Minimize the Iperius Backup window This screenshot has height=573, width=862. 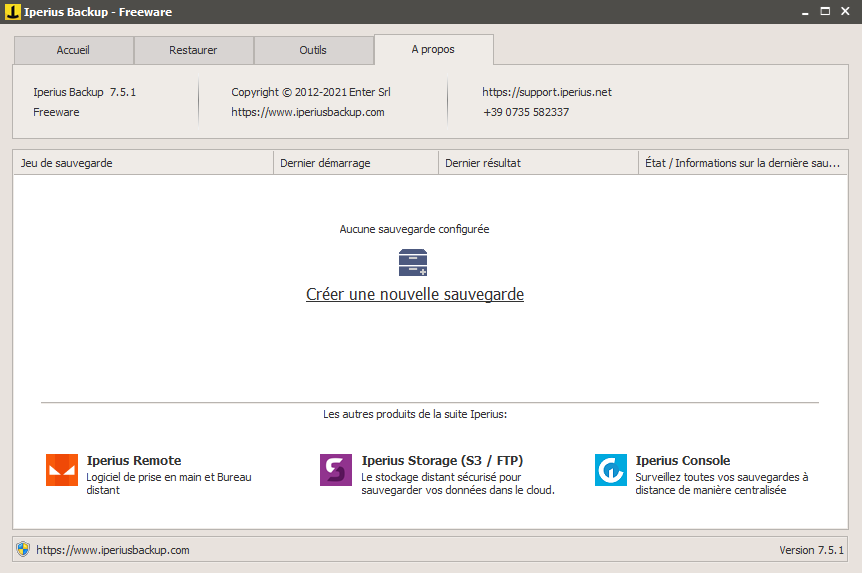point(805,12)
